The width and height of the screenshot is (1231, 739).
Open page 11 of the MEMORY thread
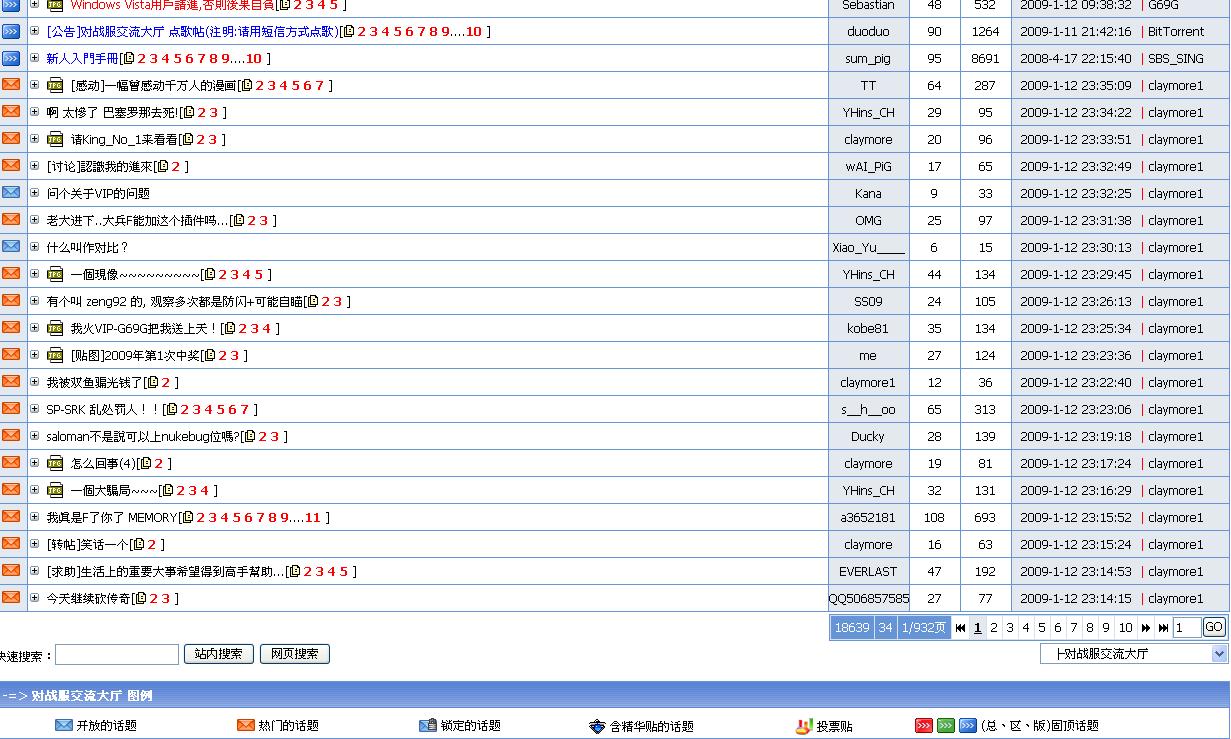(x=312, y=518)
